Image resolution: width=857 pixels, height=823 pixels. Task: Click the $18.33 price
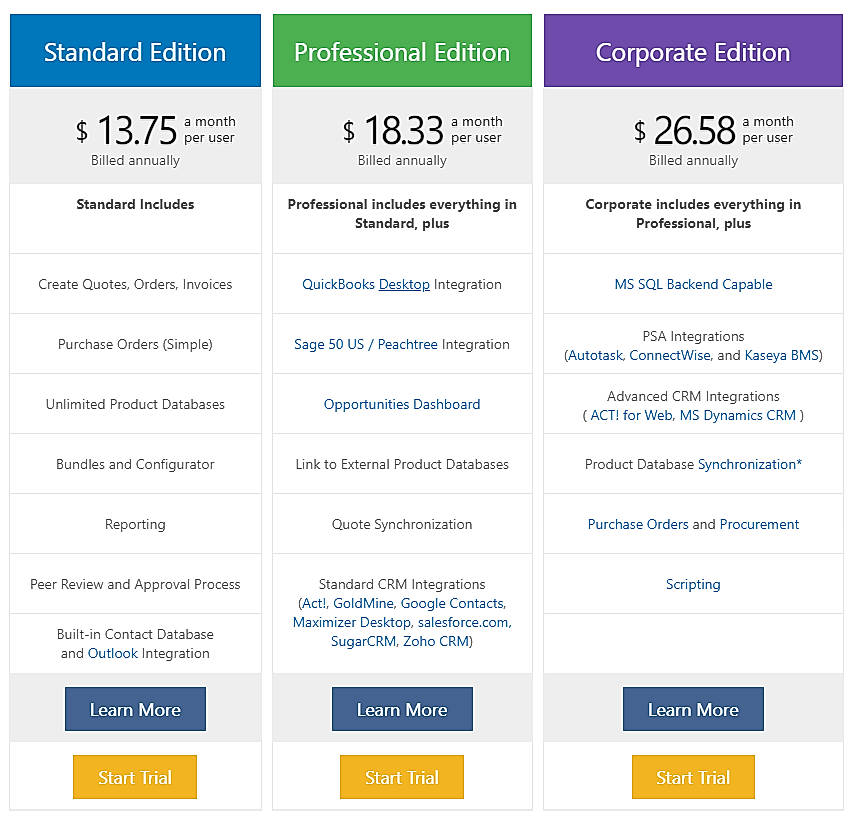[393, 130]
